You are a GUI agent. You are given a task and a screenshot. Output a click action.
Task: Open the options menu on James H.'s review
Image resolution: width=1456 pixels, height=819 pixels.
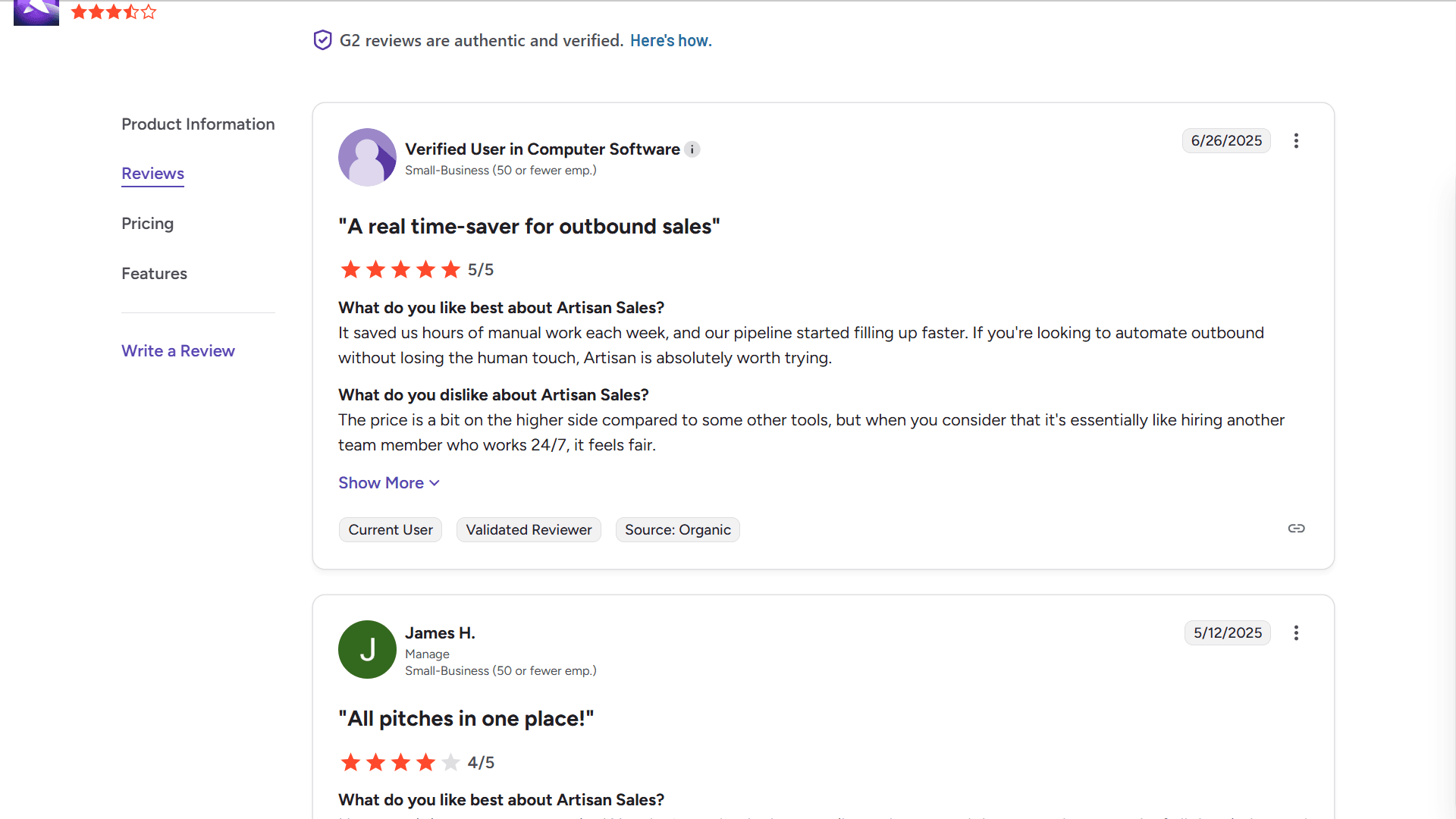tap(1295, 632)
